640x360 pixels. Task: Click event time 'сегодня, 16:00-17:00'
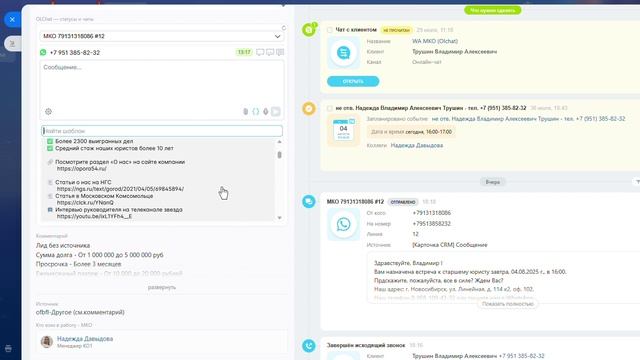pos(428,132)
